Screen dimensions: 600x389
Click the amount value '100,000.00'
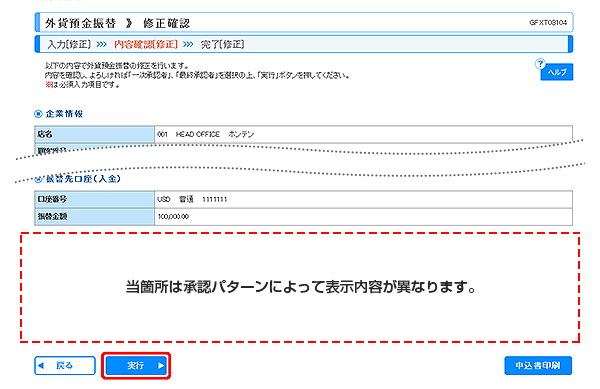pyautogui.click(x=173, y=216)
